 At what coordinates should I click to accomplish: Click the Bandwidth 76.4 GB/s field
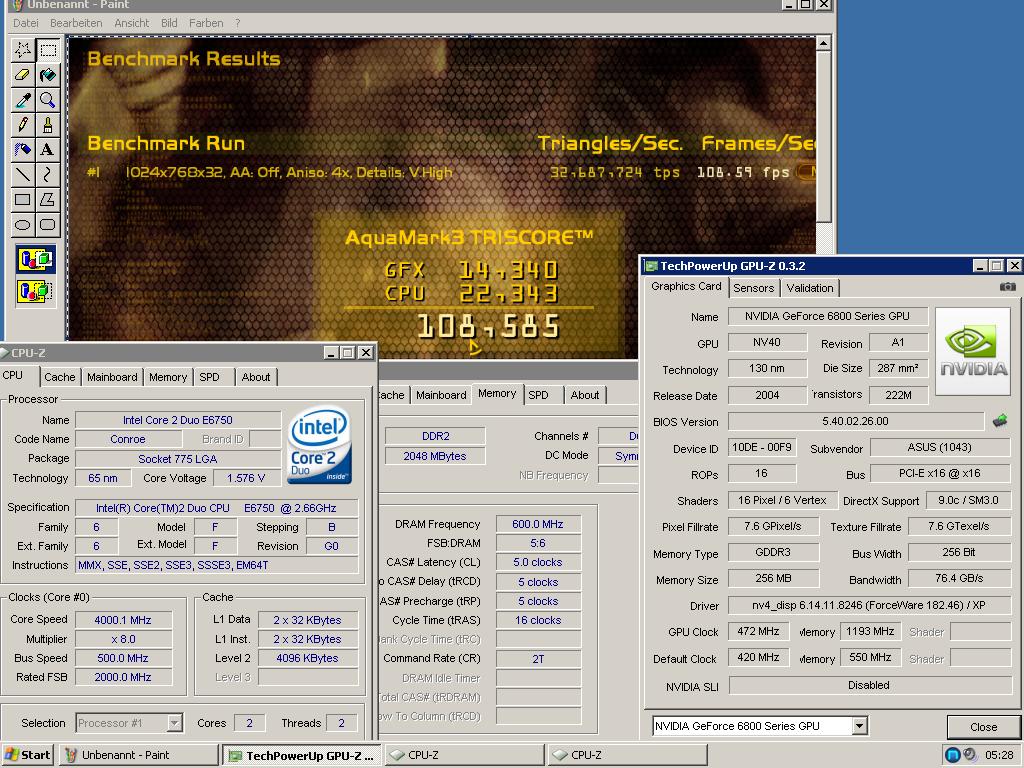pyautogui.click(x=959, y=578)
